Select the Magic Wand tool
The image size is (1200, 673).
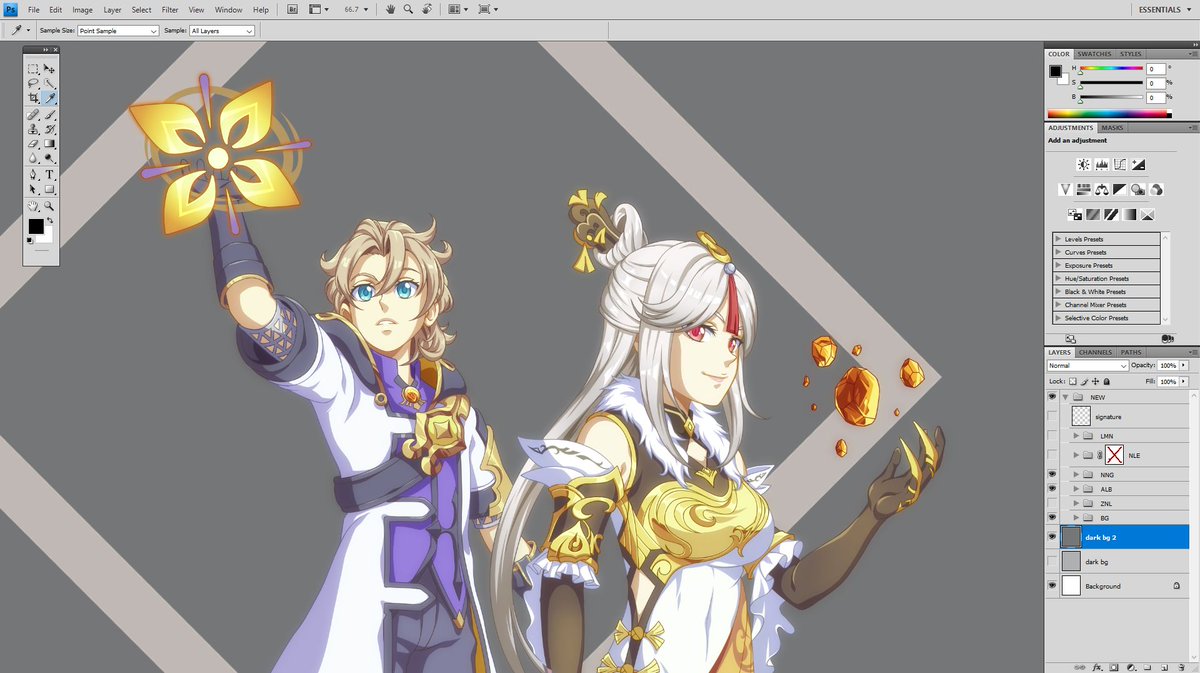pos(49,84)
